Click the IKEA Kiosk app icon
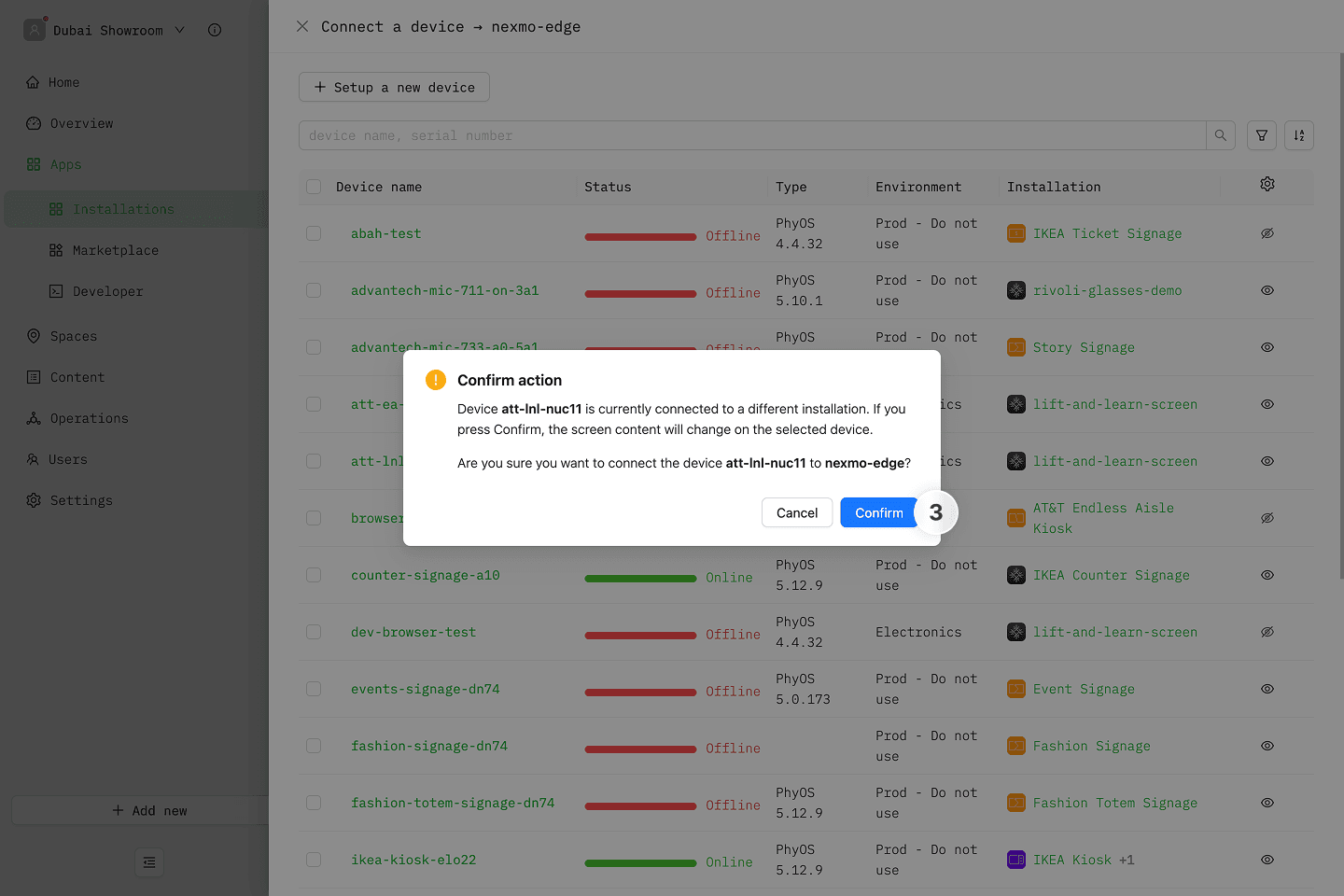 pyautogui.click(x=1016, y=860)
